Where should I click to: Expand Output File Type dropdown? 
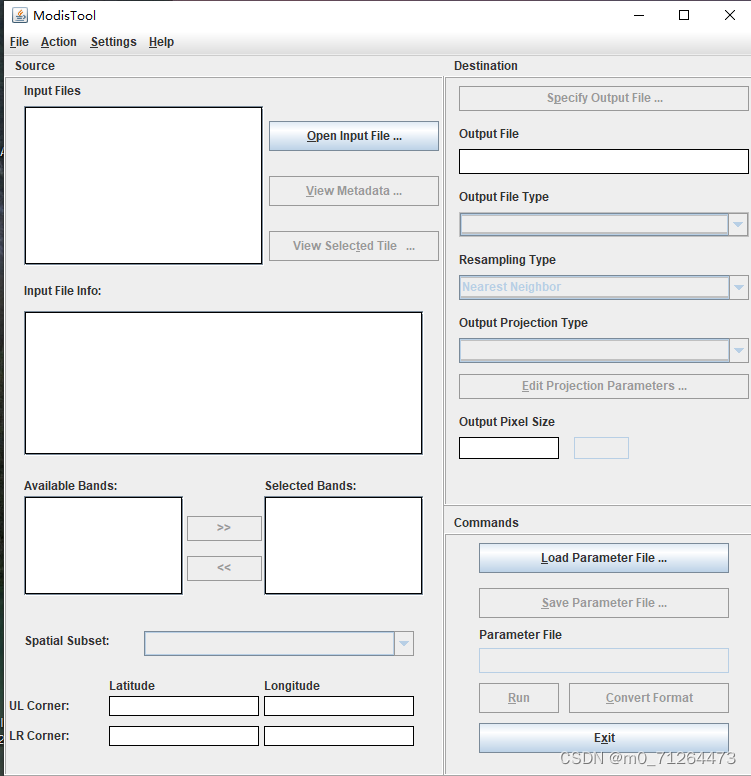pos(738,225)
